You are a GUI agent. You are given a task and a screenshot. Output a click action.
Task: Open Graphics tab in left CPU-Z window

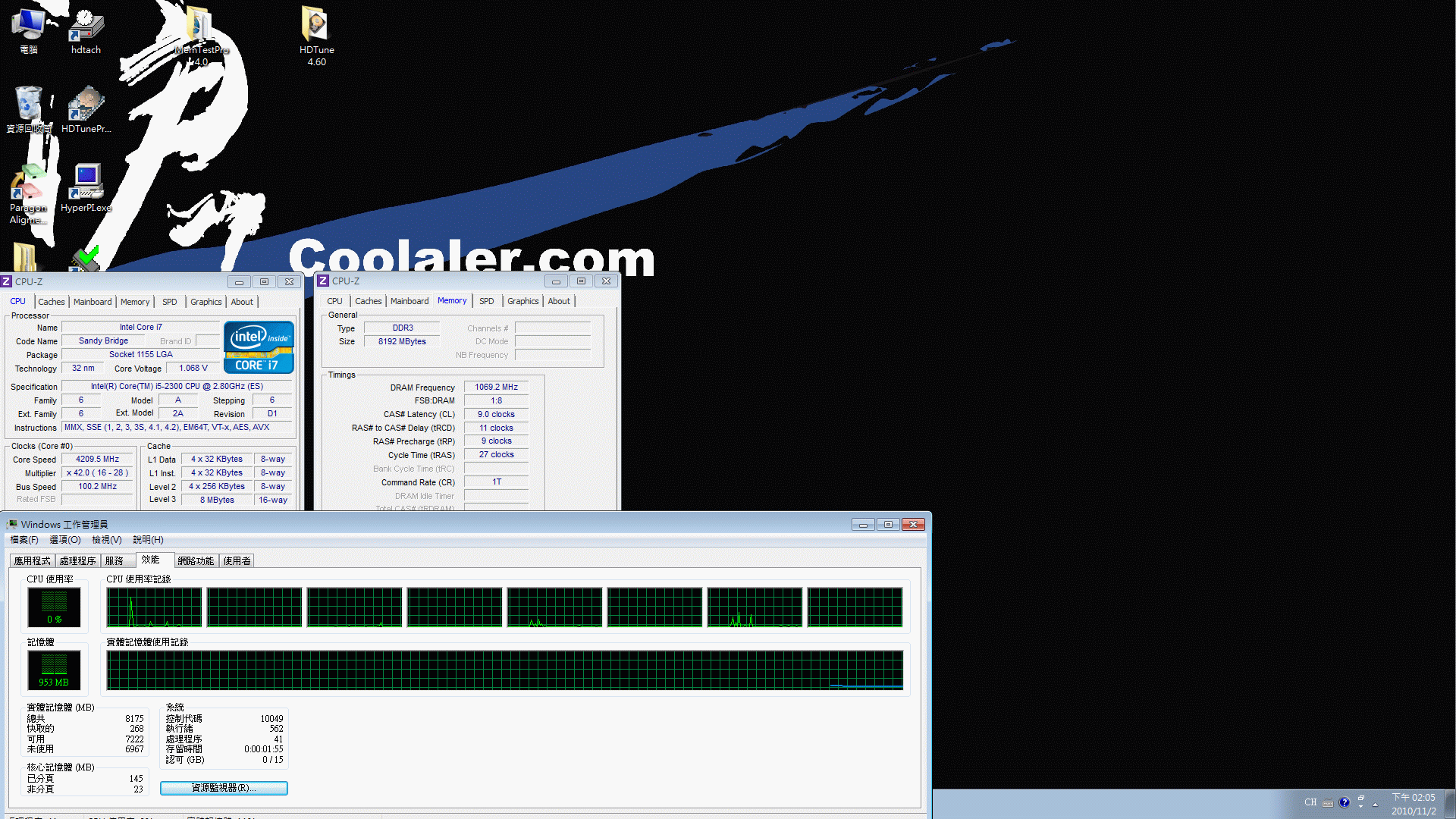click(206, 302)
